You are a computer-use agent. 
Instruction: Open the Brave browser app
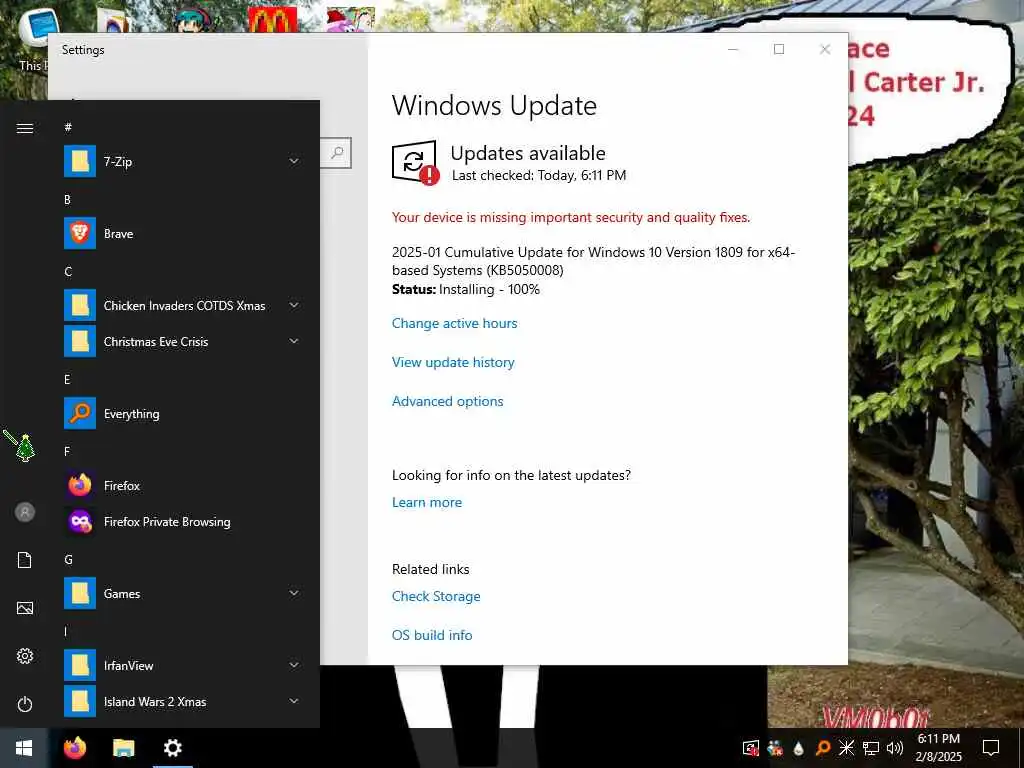[x=182, y=234]
